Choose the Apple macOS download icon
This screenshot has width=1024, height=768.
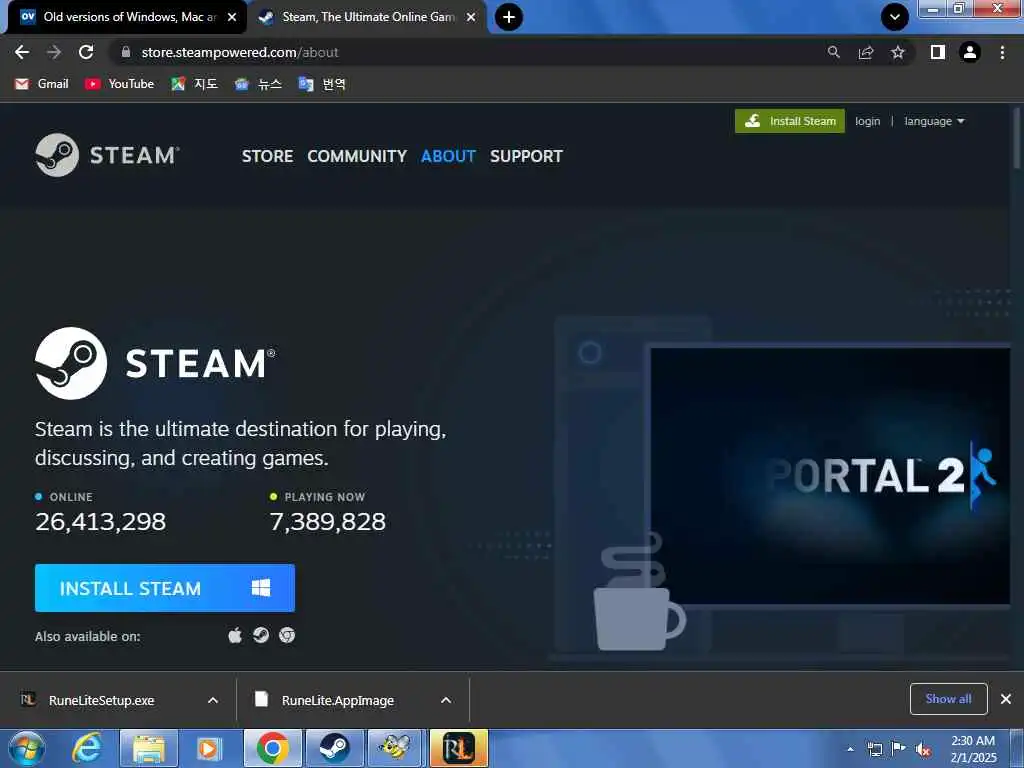pyautogui.click(x=235, y=635)
